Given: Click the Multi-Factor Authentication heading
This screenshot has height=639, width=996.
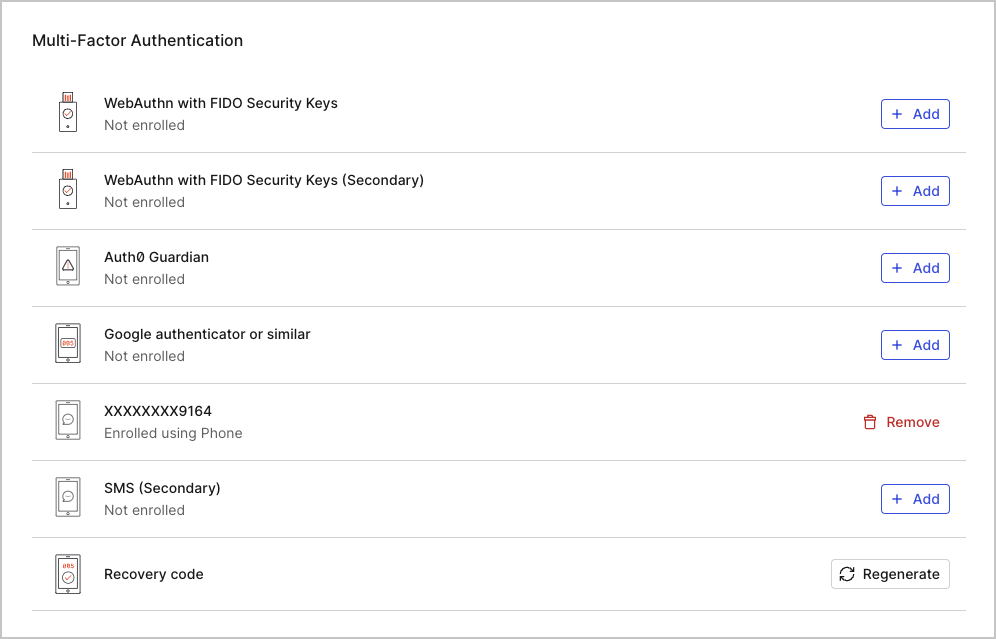Looking at the screenshot, I should pos(137,40).
